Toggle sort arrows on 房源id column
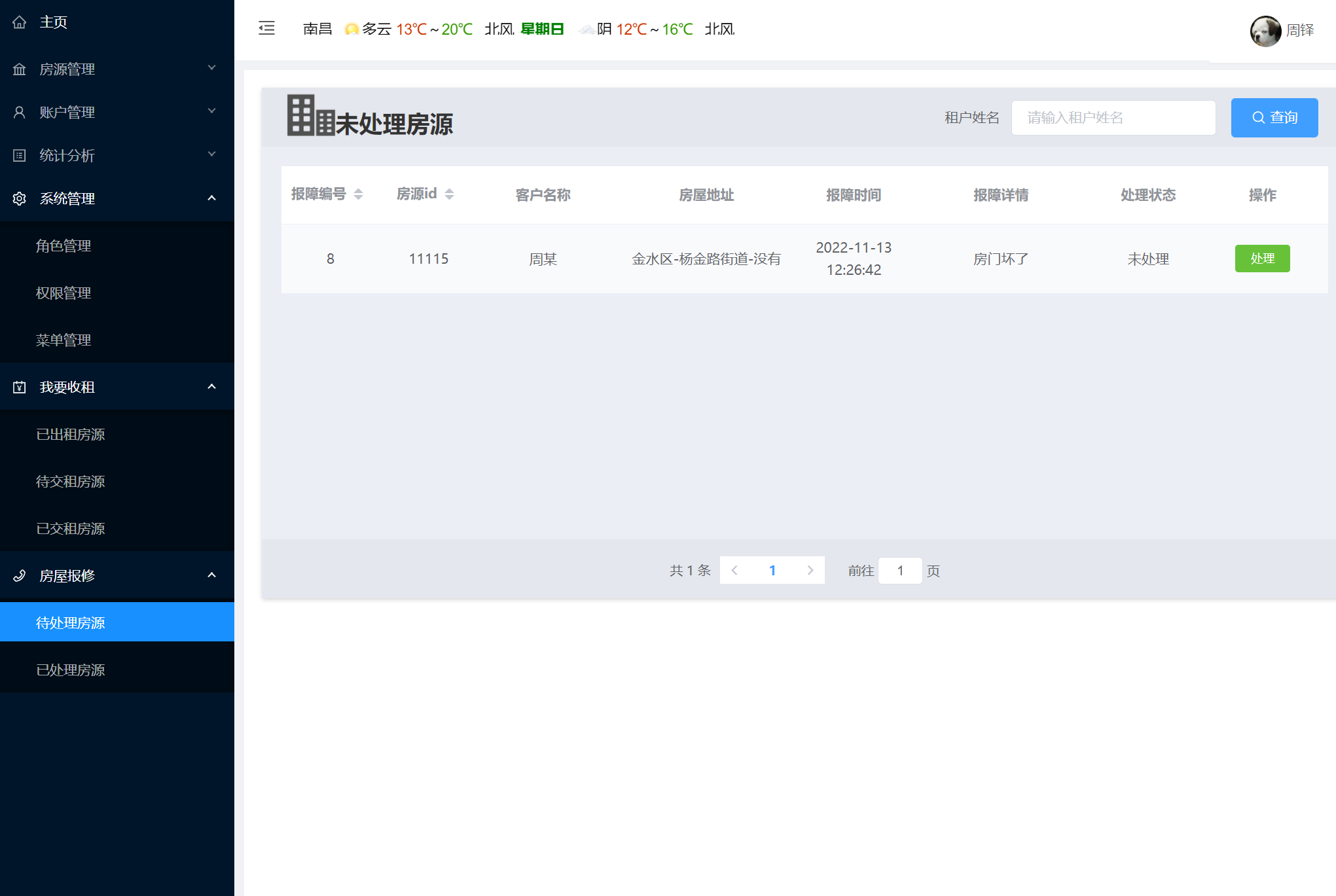Screen dimensions: 1336x896 tap(449, 194)
